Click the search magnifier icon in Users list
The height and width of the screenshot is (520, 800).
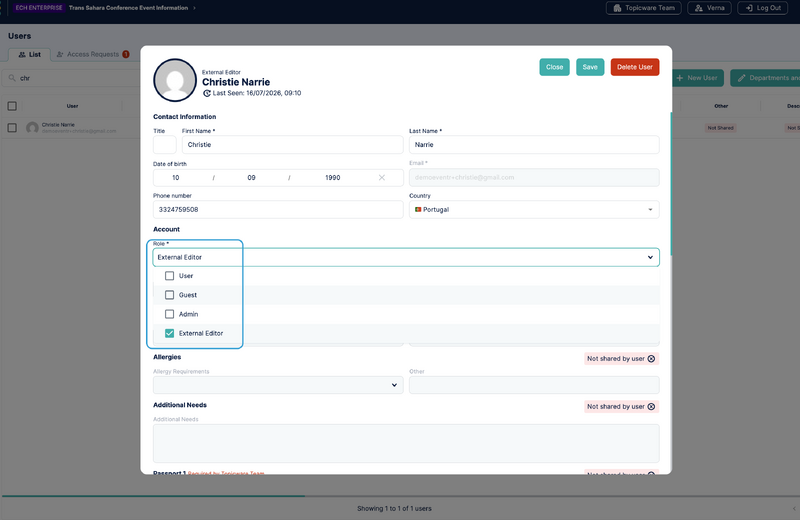pyautogui.click(x=12, y=78)
